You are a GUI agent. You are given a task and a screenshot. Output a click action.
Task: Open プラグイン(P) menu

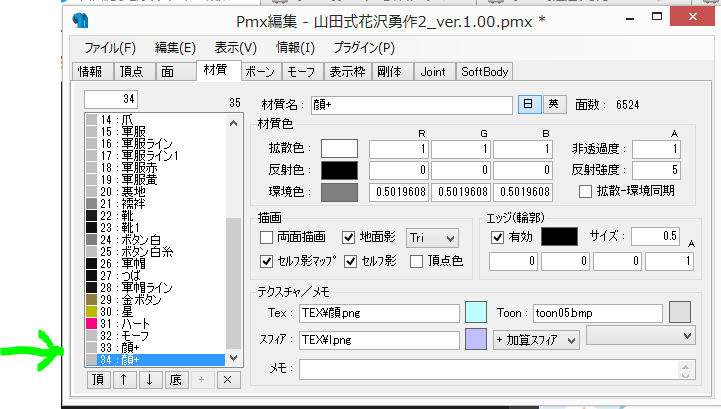tap(364, 48)
